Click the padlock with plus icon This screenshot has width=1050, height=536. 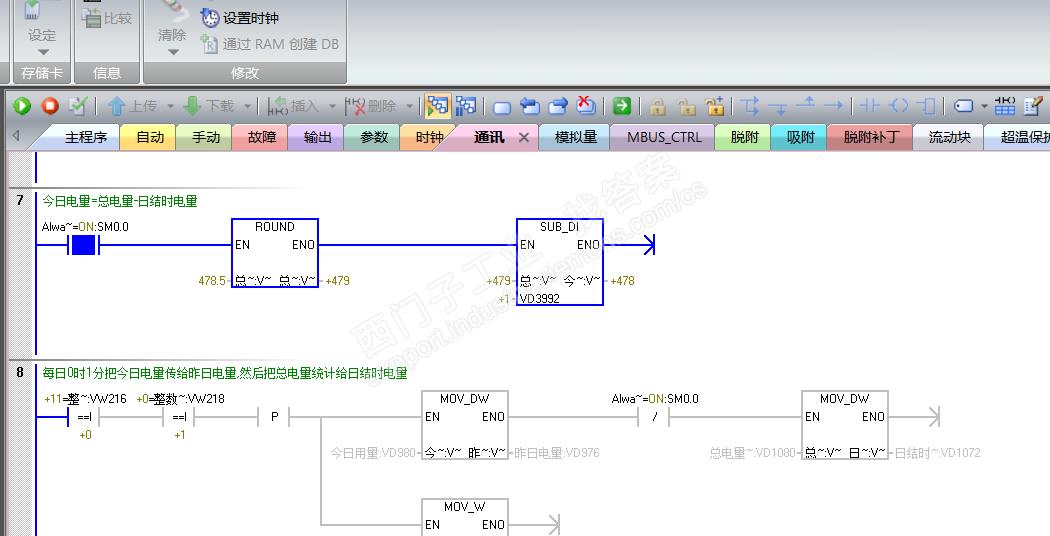click(x=715, y=106)
